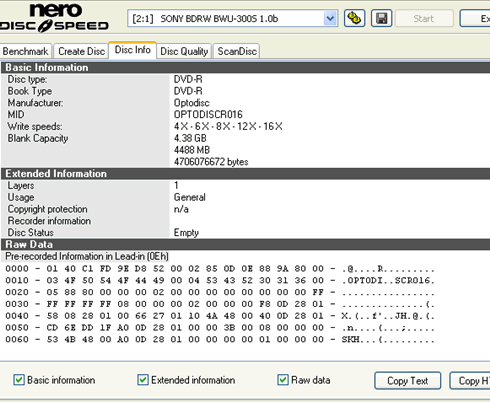Image resolution: width=490 pixels, height=402 pixels.
Task: Click the Basic Information section header
Action: coord(245,67)
